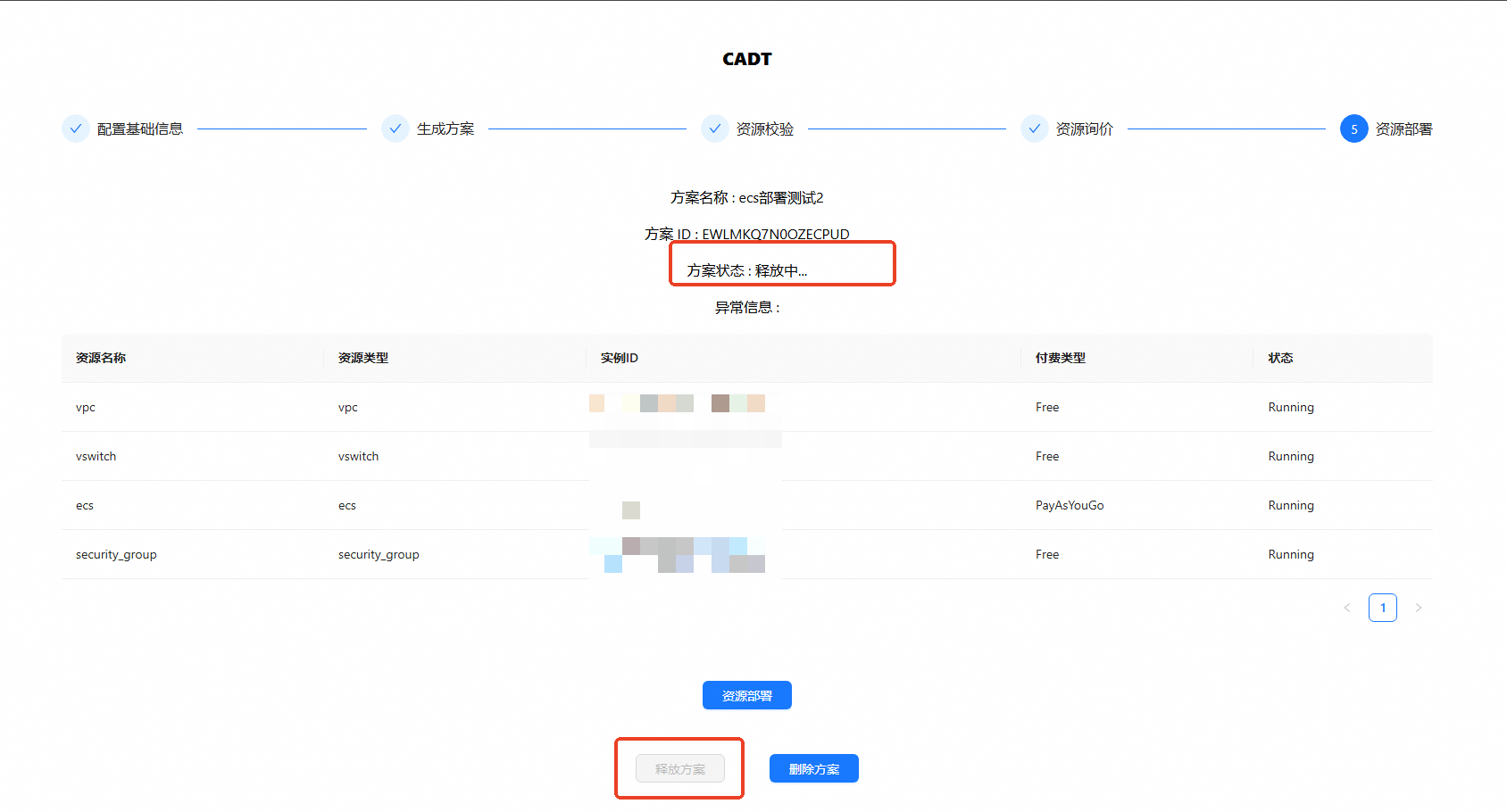Click security_group in the 资源类型 column
This screenshot has width=1507, height=812.
pos(379,554)
